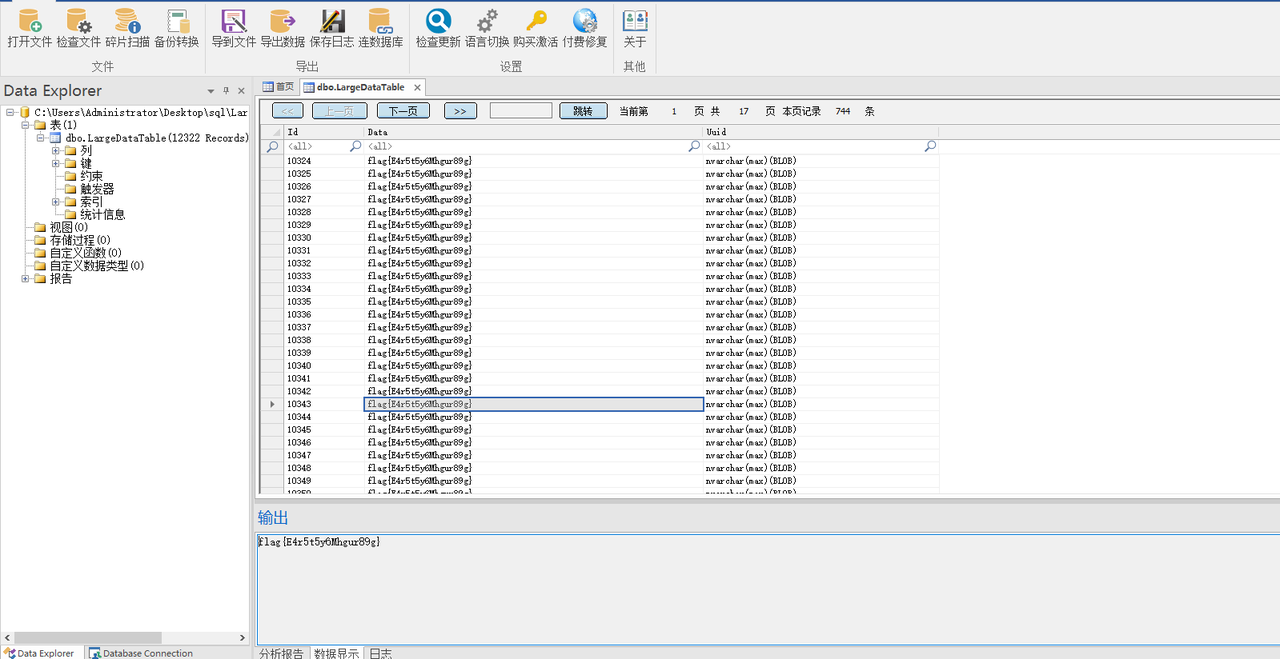Click the 跳转 jump button

(x=583, y=111)
